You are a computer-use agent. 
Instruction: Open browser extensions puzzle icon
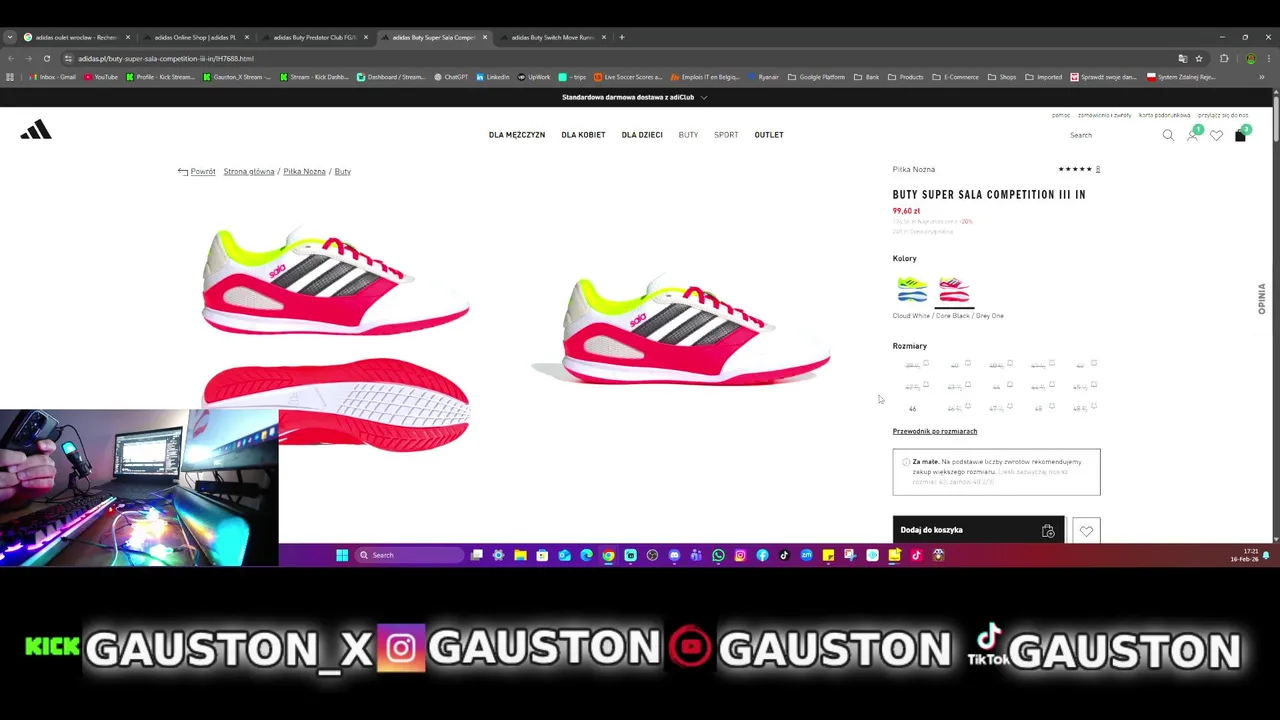click(x=1224, y=58)
